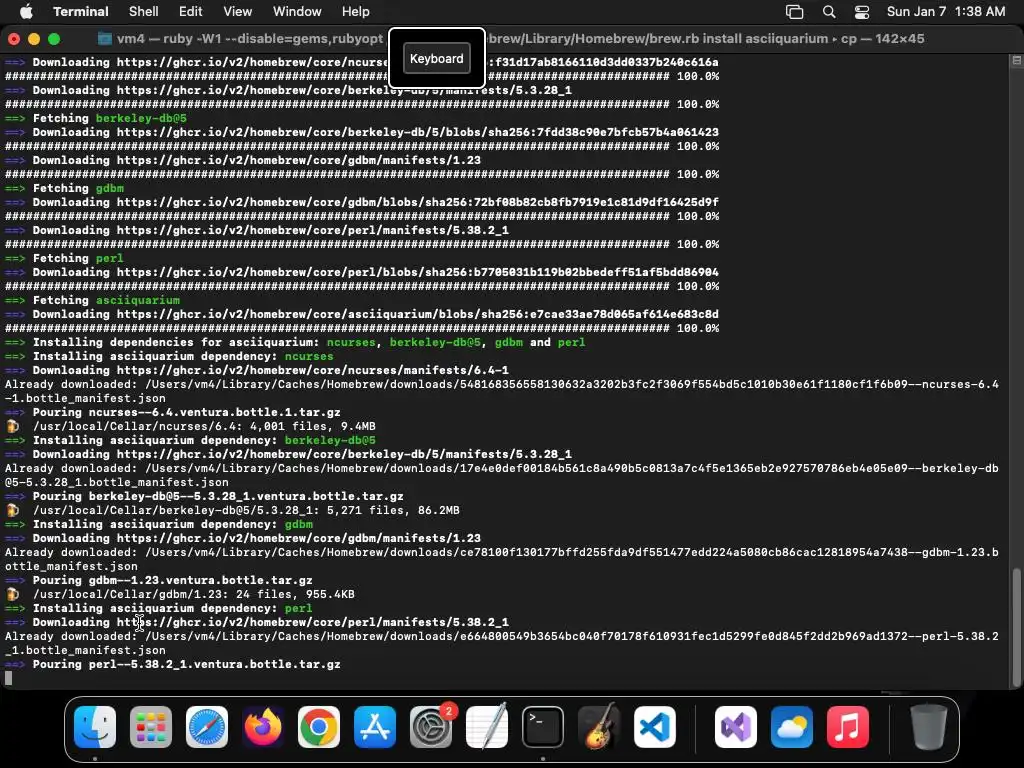1024x768 pixels.
Task: Open the Shell menu
Action: (144, 11)
